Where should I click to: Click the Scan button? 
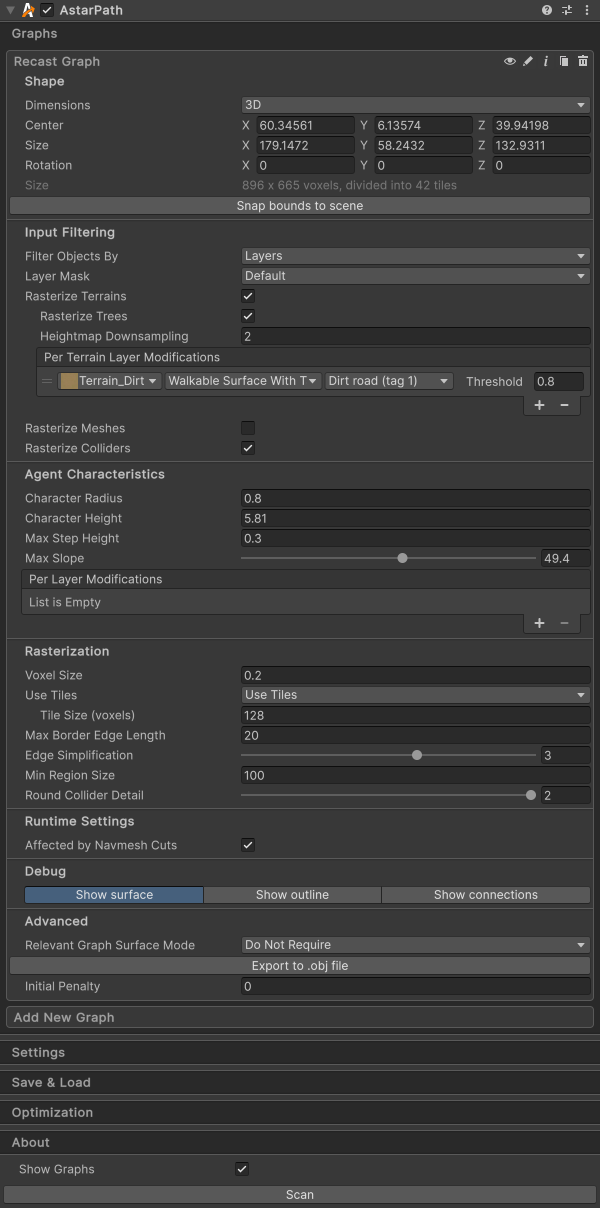[300, 1194]
